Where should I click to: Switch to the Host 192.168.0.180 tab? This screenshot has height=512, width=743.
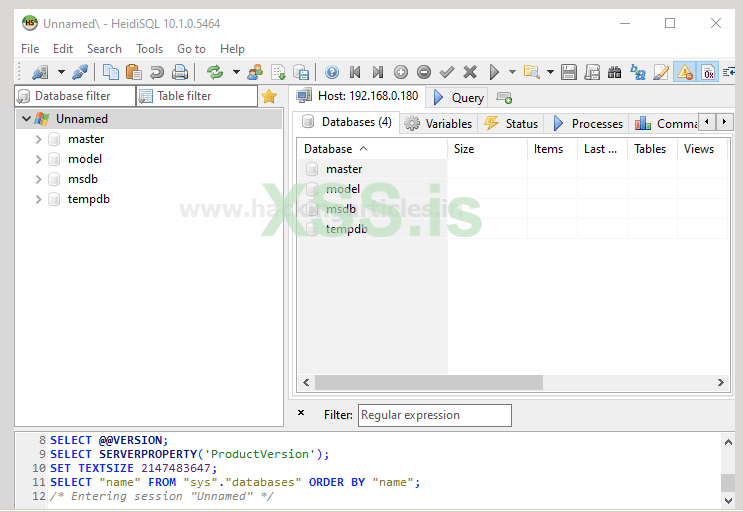[x=357, y=96]
